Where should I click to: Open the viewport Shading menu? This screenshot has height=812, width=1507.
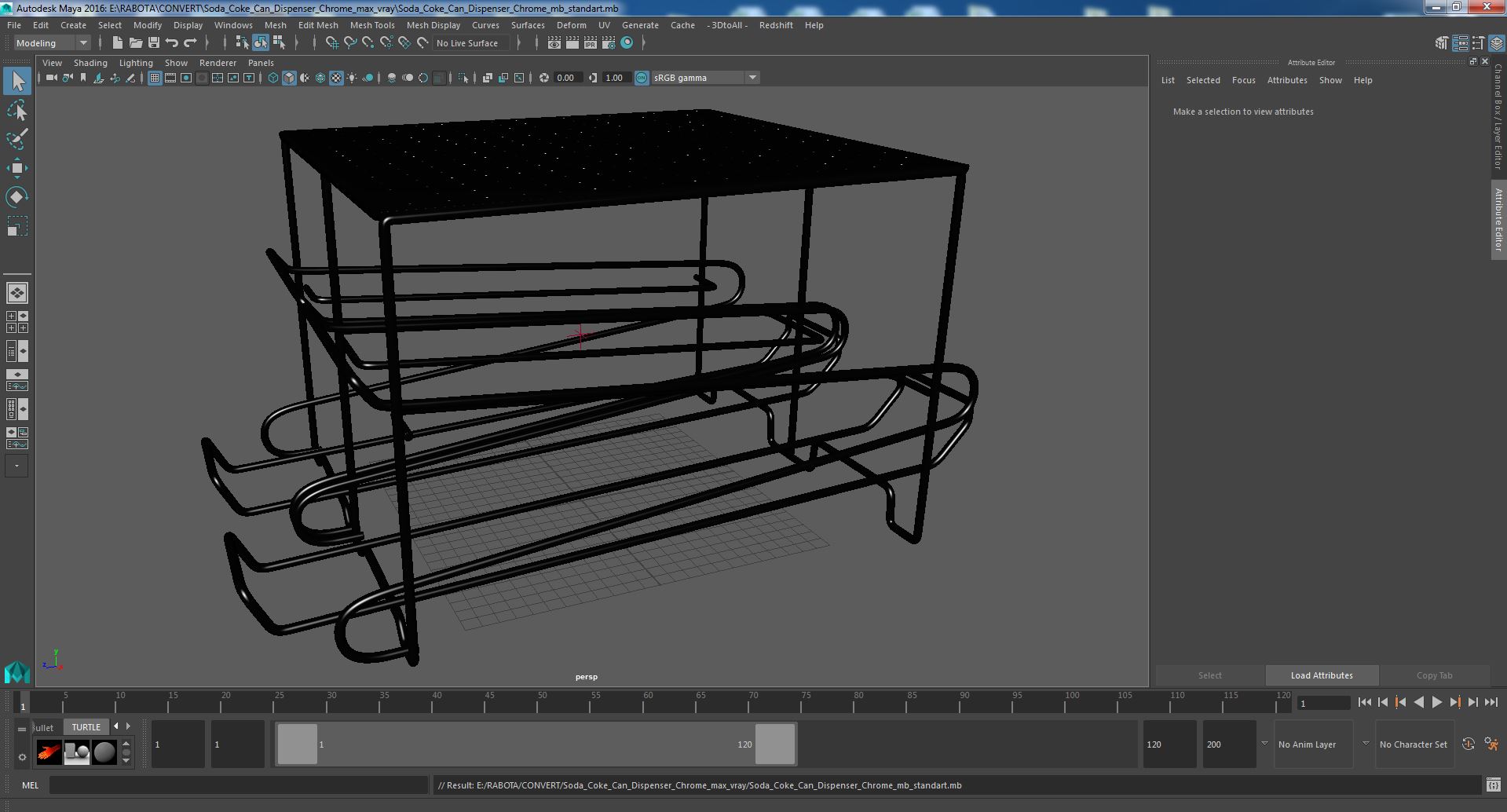90,63
